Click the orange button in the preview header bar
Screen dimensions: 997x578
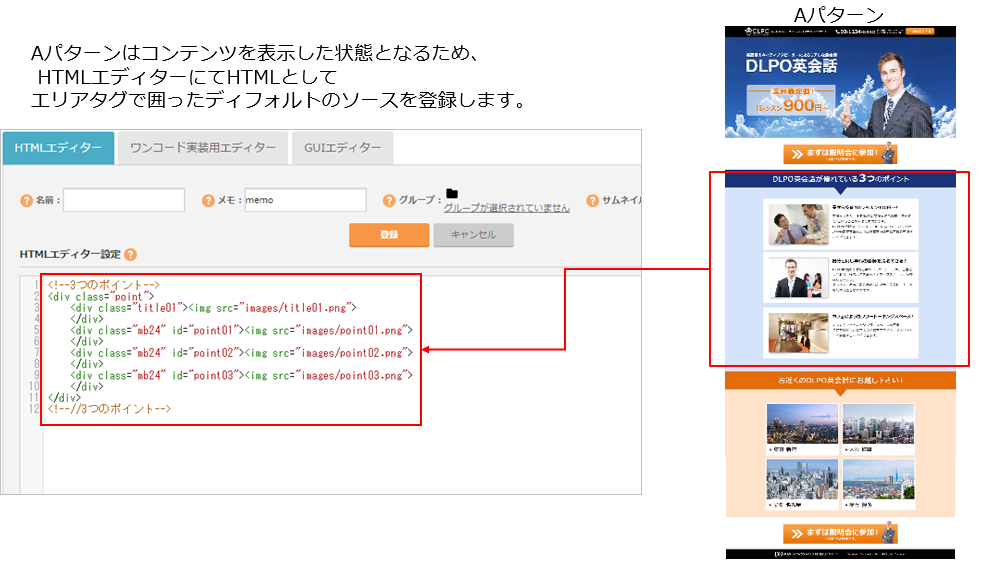[919, 31]
